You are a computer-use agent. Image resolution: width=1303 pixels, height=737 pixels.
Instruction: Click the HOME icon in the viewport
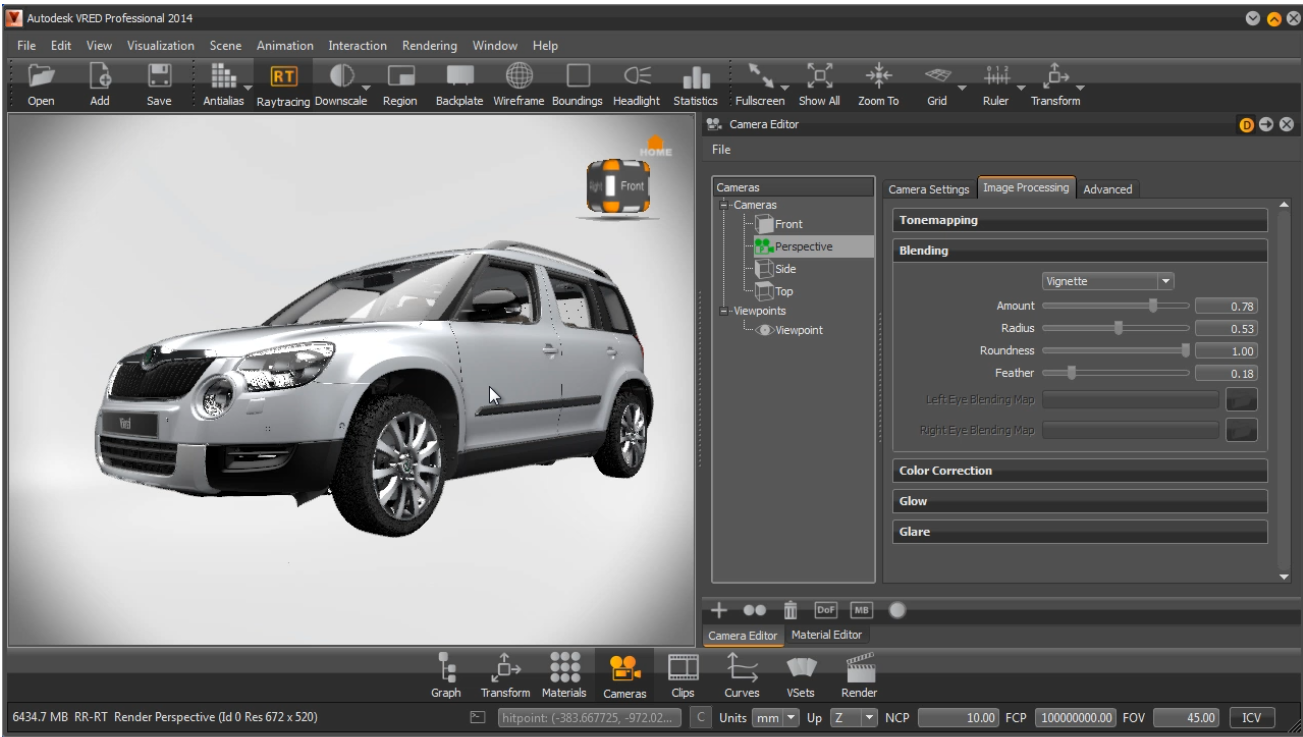[x=656, y=146]
